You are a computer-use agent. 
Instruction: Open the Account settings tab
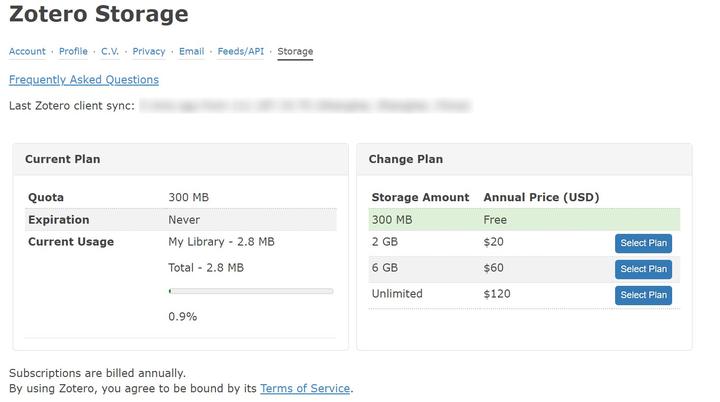click(27, 52)
